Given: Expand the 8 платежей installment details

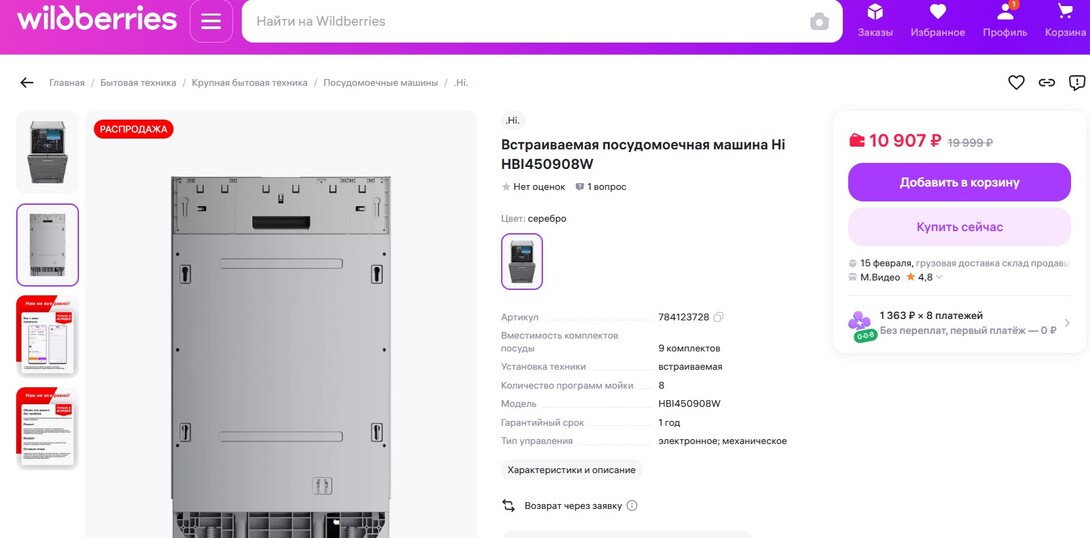Looking at the screenshot, I should click(x=959, y=323).
